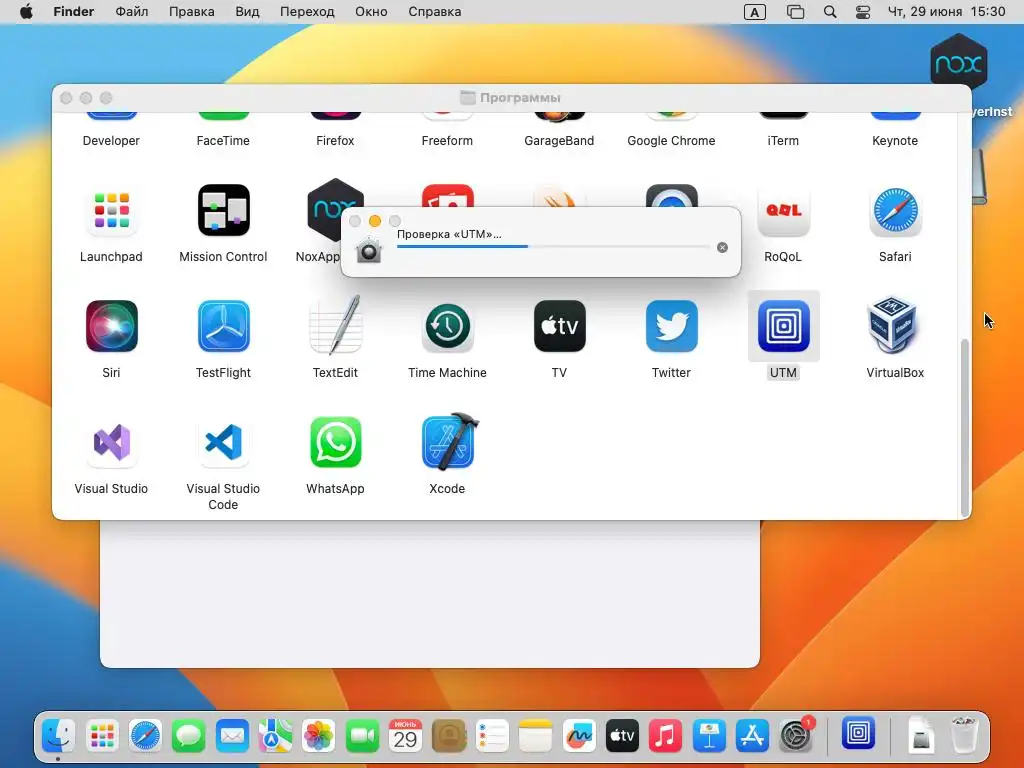The height and width of the screenshot is (768, 1024).
Task: Select the Google Chrome label in Programs
Action: pos(671,140)
